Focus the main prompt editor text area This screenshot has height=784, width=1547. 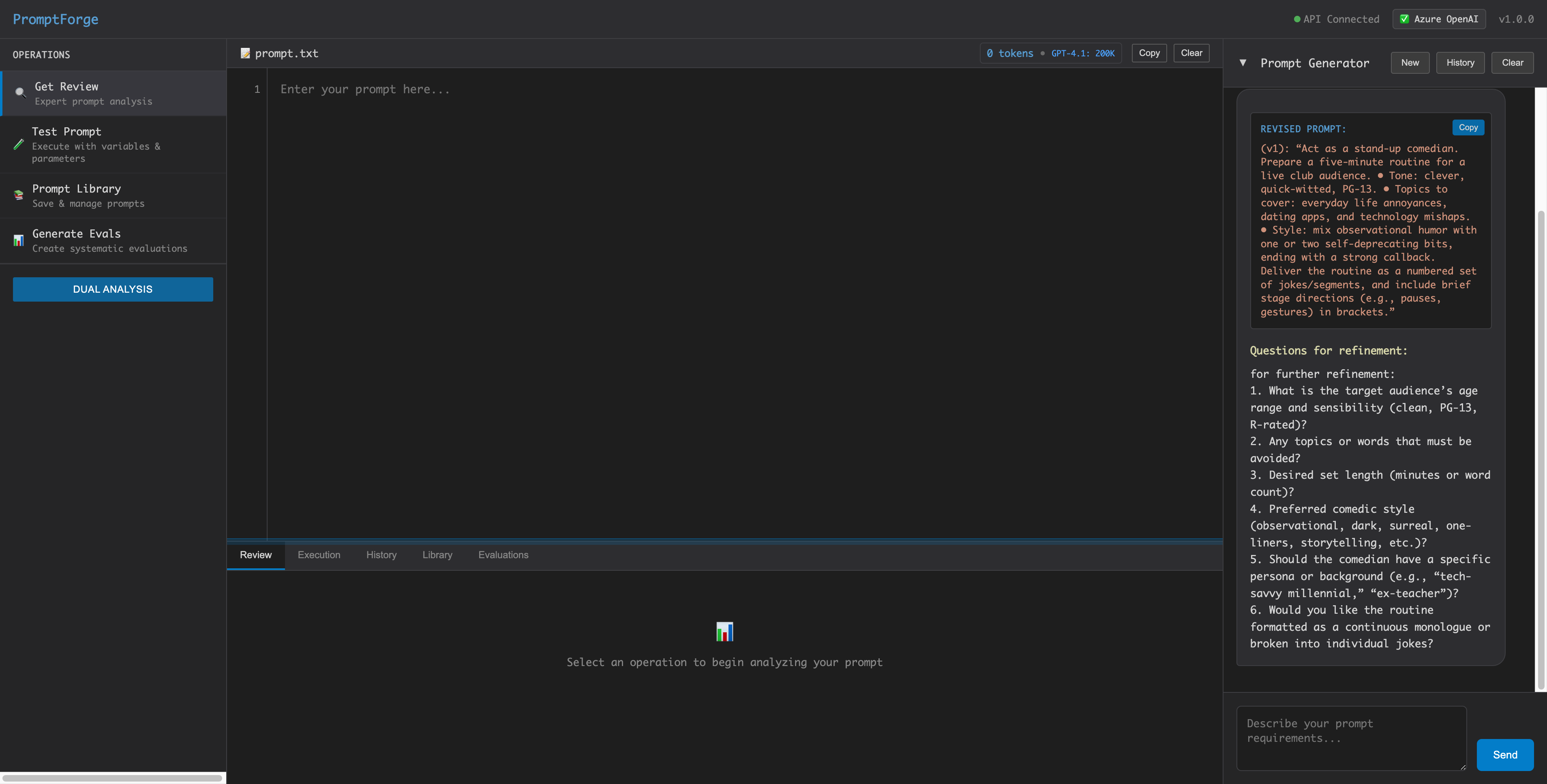745,303
